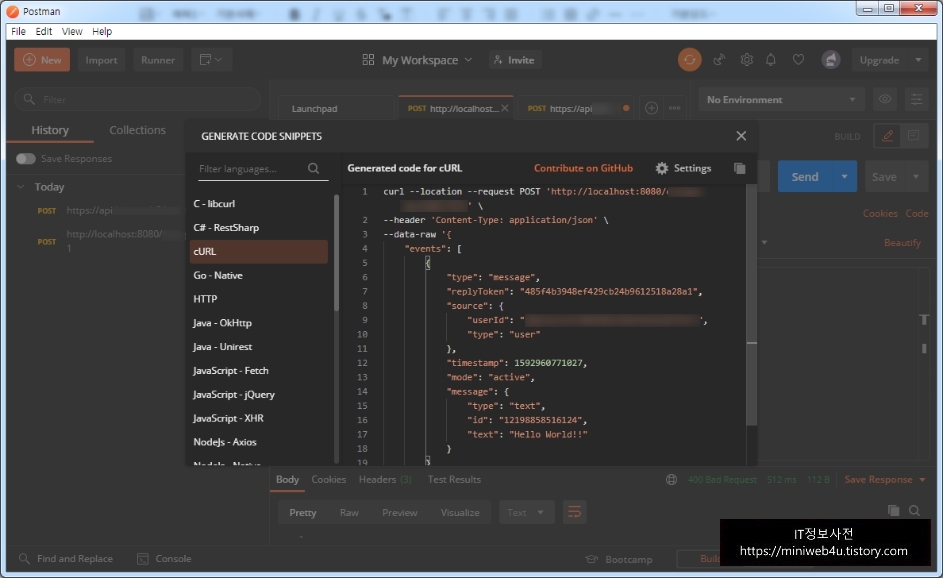Switch to the History tab

point(50,130)
